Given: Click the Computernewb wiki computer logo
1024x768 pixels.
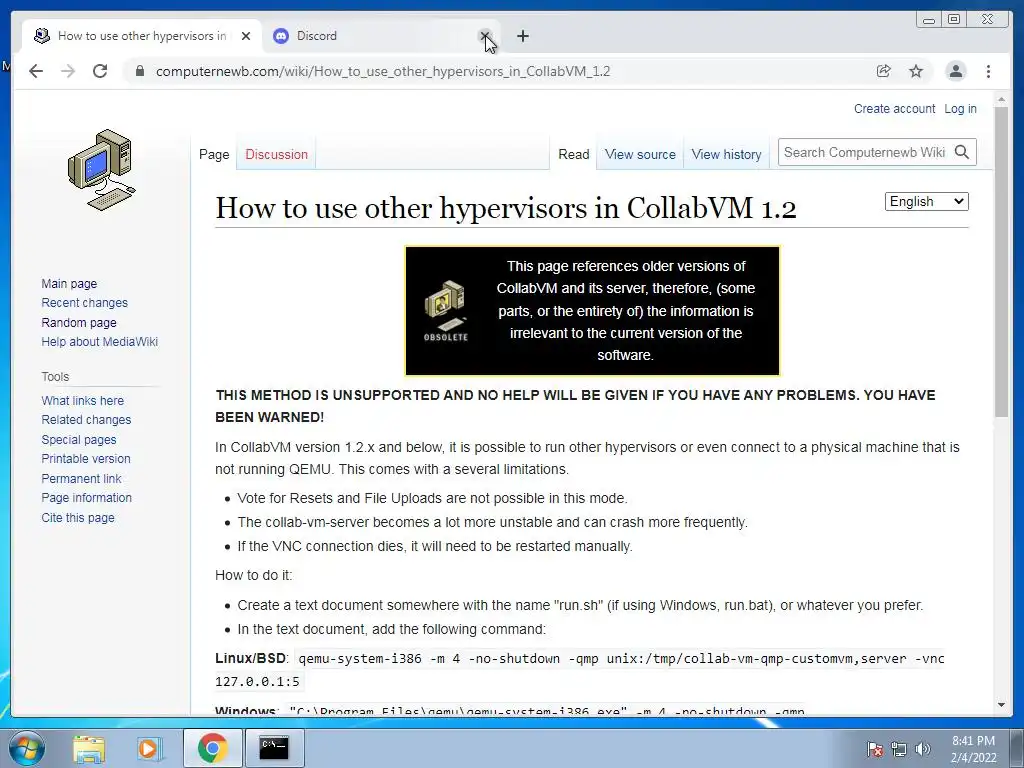Looking at the screenshot, I should 102,170.
